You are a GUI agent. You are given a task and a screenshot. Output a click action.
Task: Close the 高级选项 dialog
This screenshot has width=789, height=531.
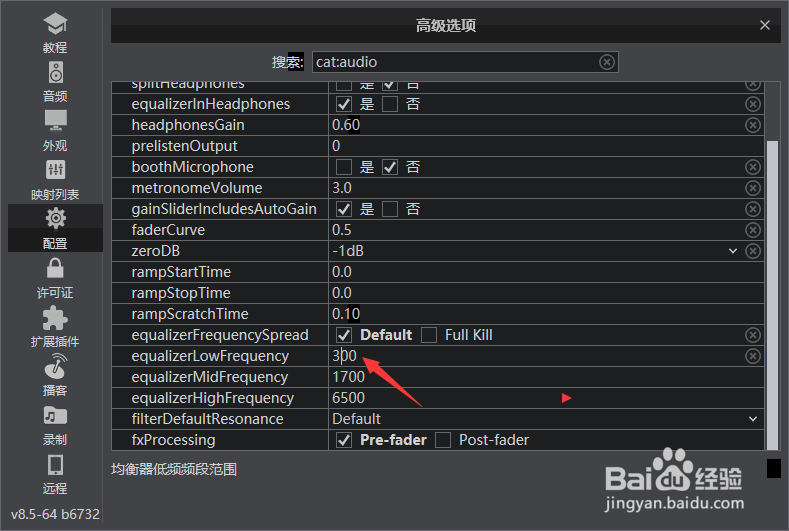coord(765,25)
